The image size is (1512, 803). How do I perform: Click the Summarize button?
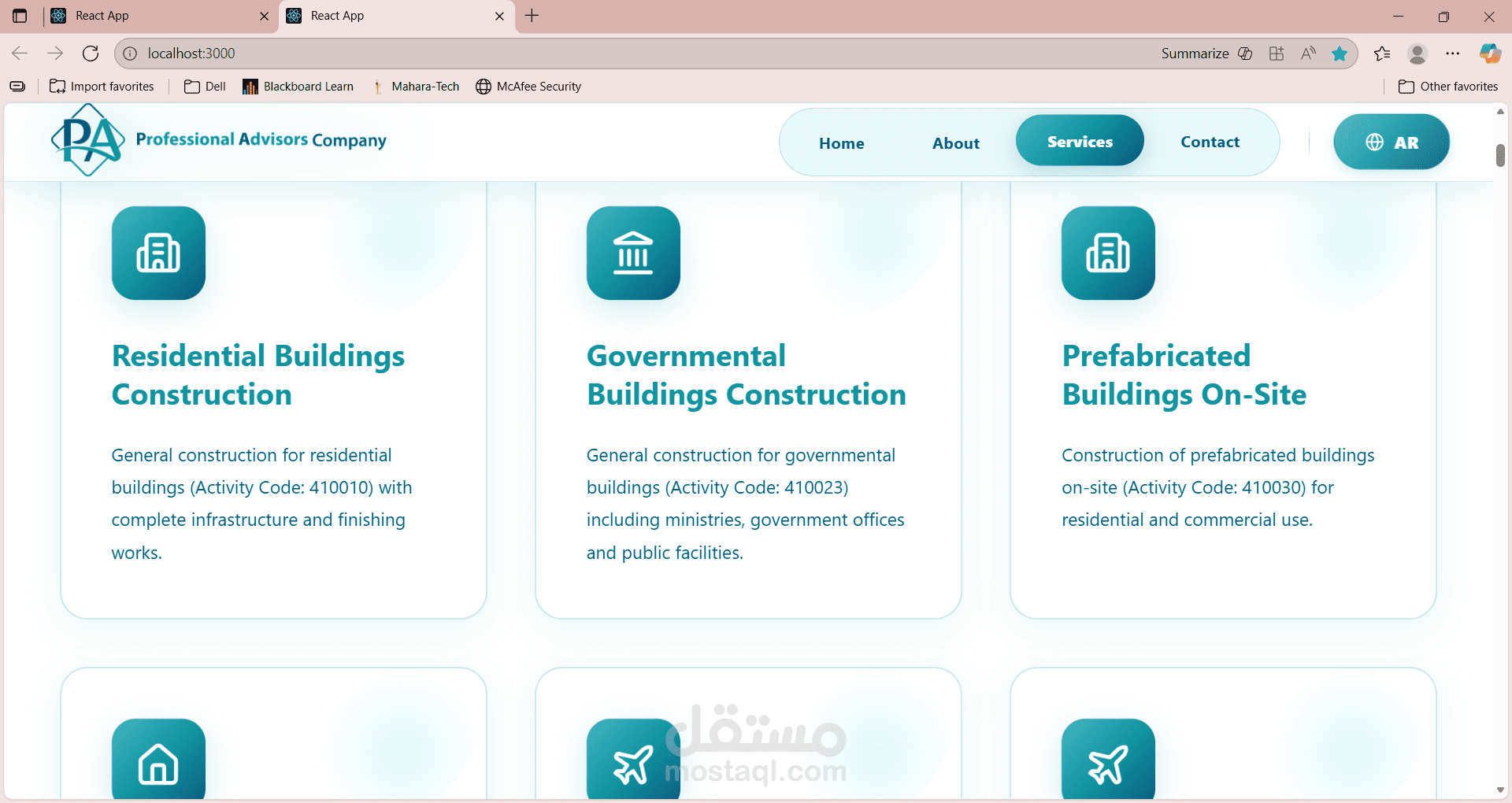(x=1195, y=54)
